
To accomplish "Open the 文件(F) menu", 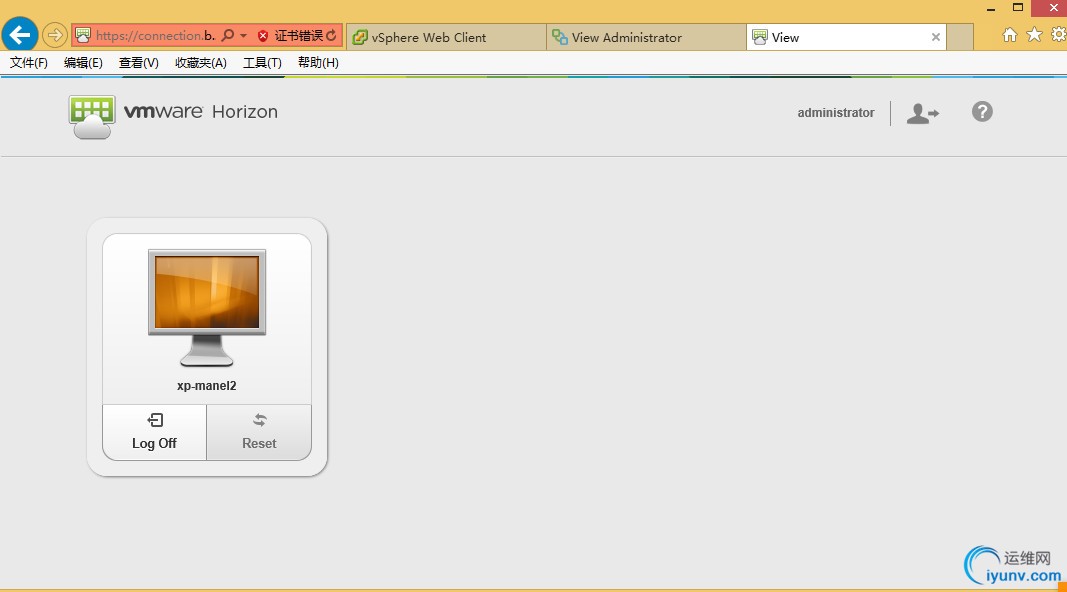I will 29,63.
